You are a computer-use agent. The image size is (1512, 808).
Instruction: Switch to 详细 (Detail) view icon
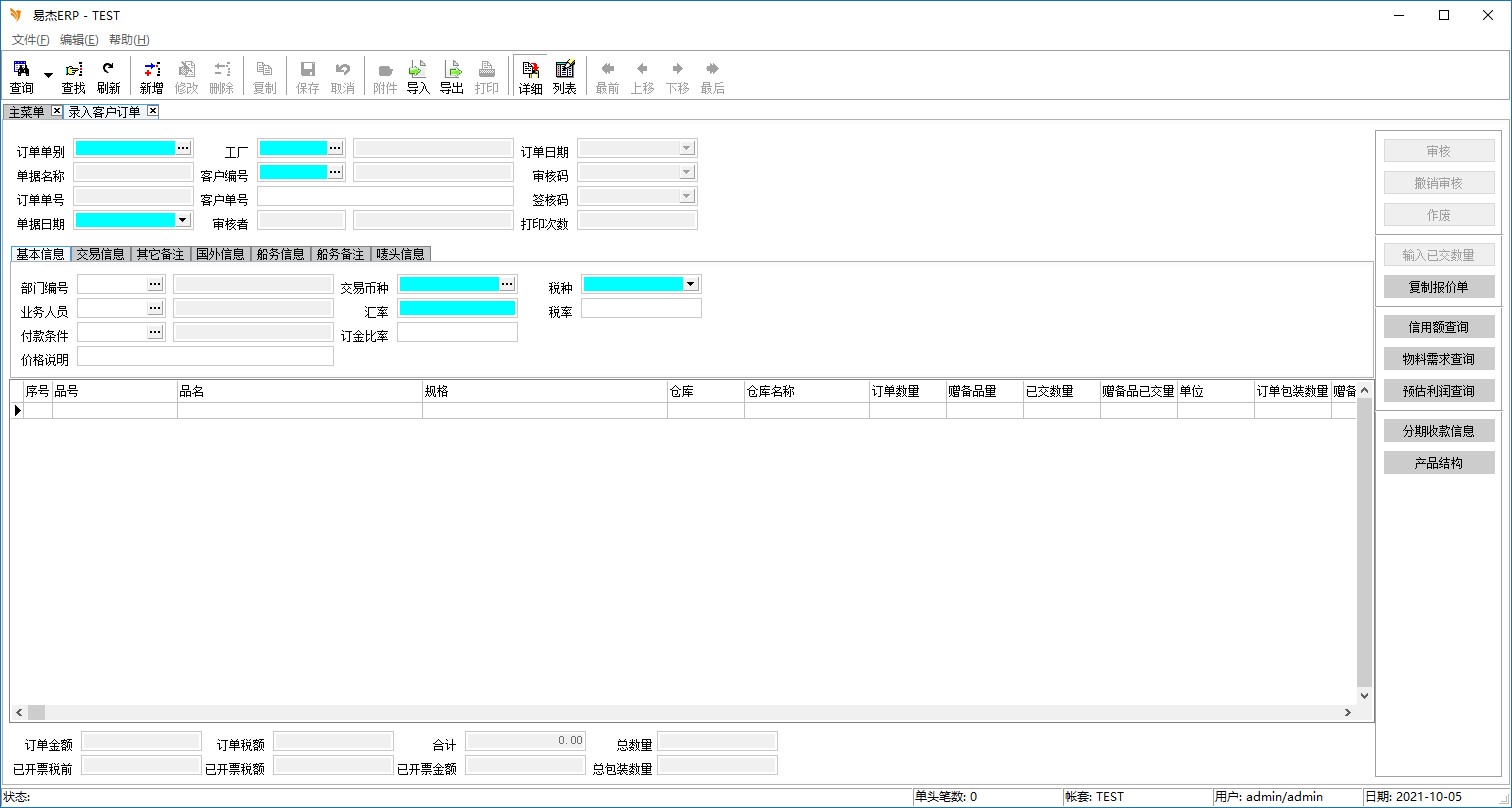[530, 76]
